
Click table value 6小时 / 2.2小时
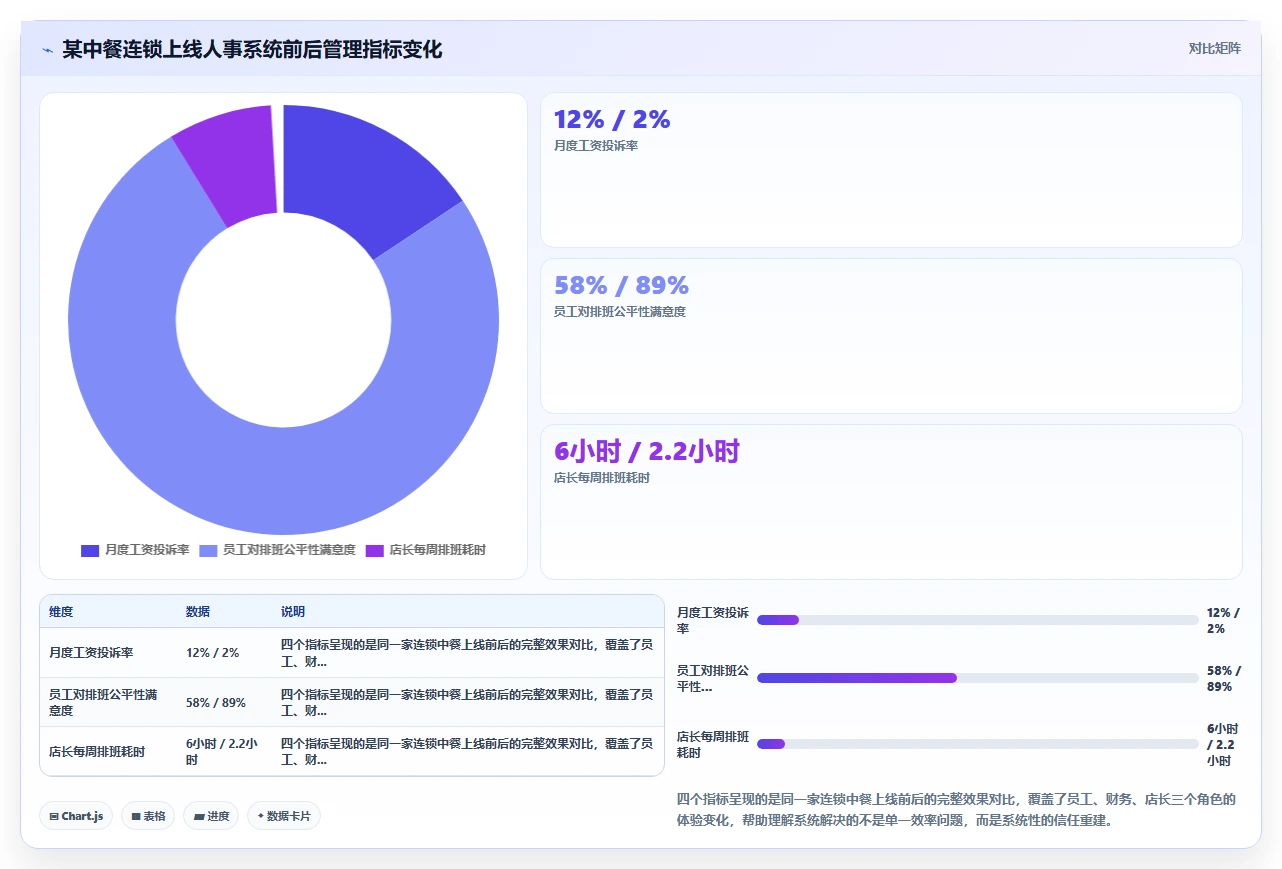222,752
